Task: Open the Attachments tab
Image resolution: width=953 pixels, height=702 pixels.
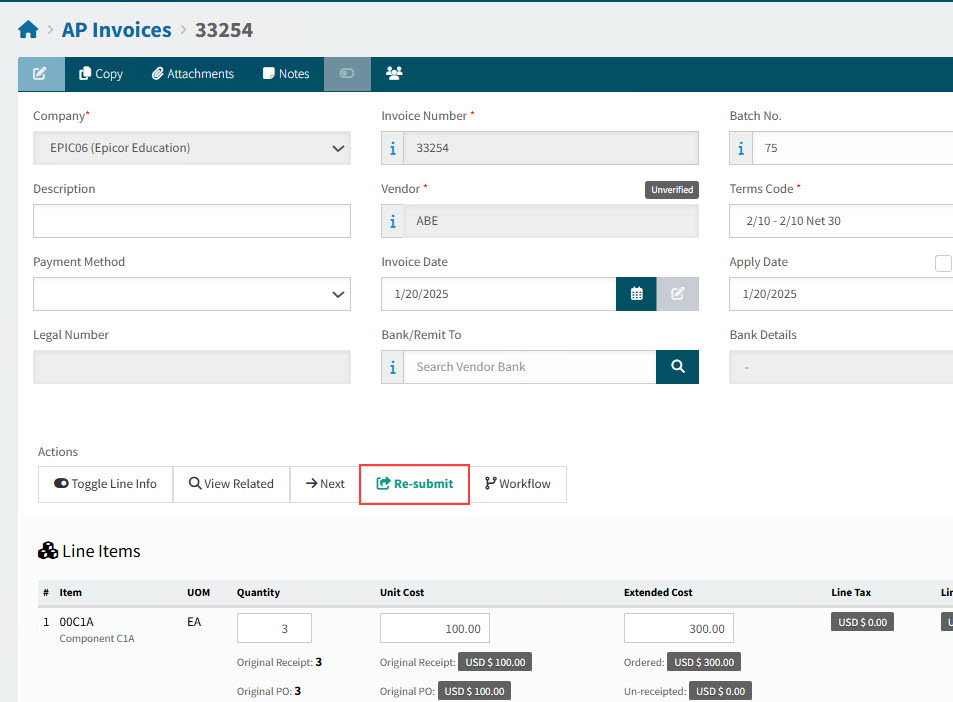Action: click(193, 74)
